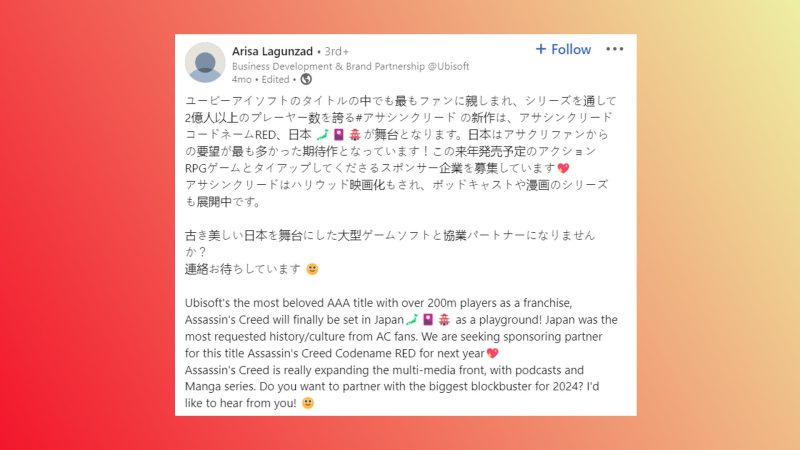Click smiley emoji after 'hear from you!'
The height and width of the screenshot is (450, 800).
(x=308, y=403)
